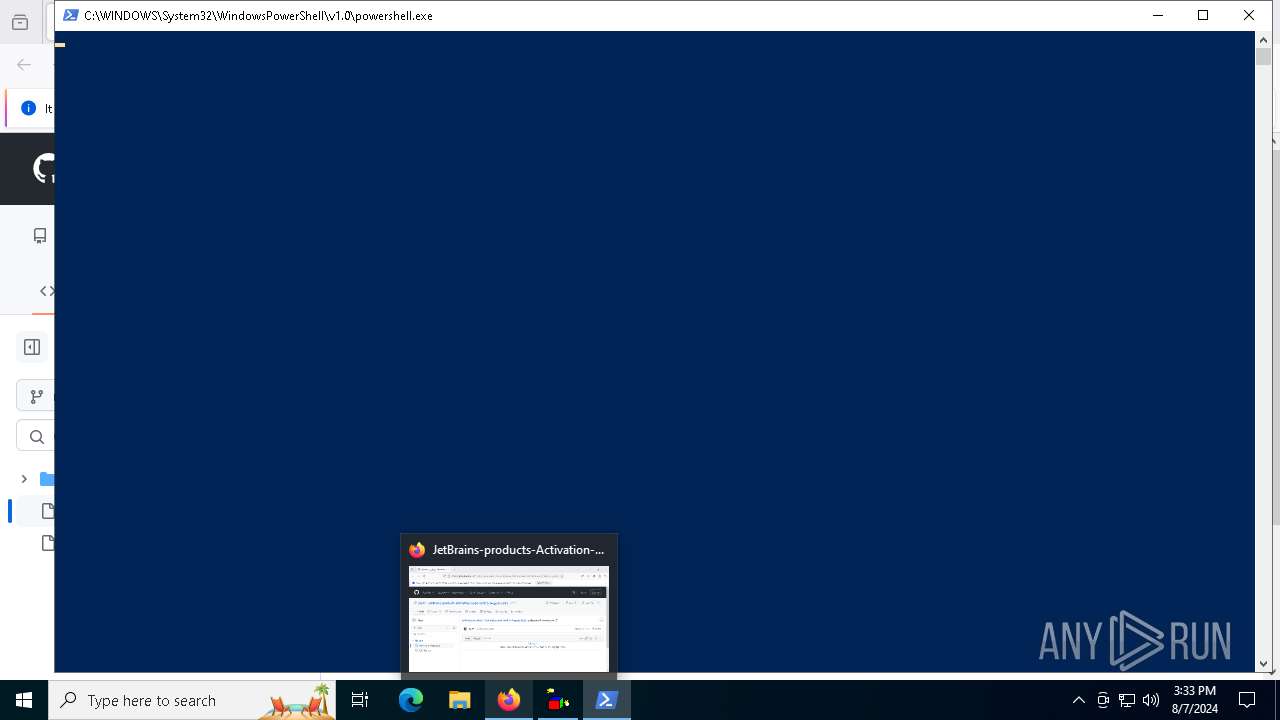
Task: Open the colorful blocks app on taskbar
Action: [557, 700]
